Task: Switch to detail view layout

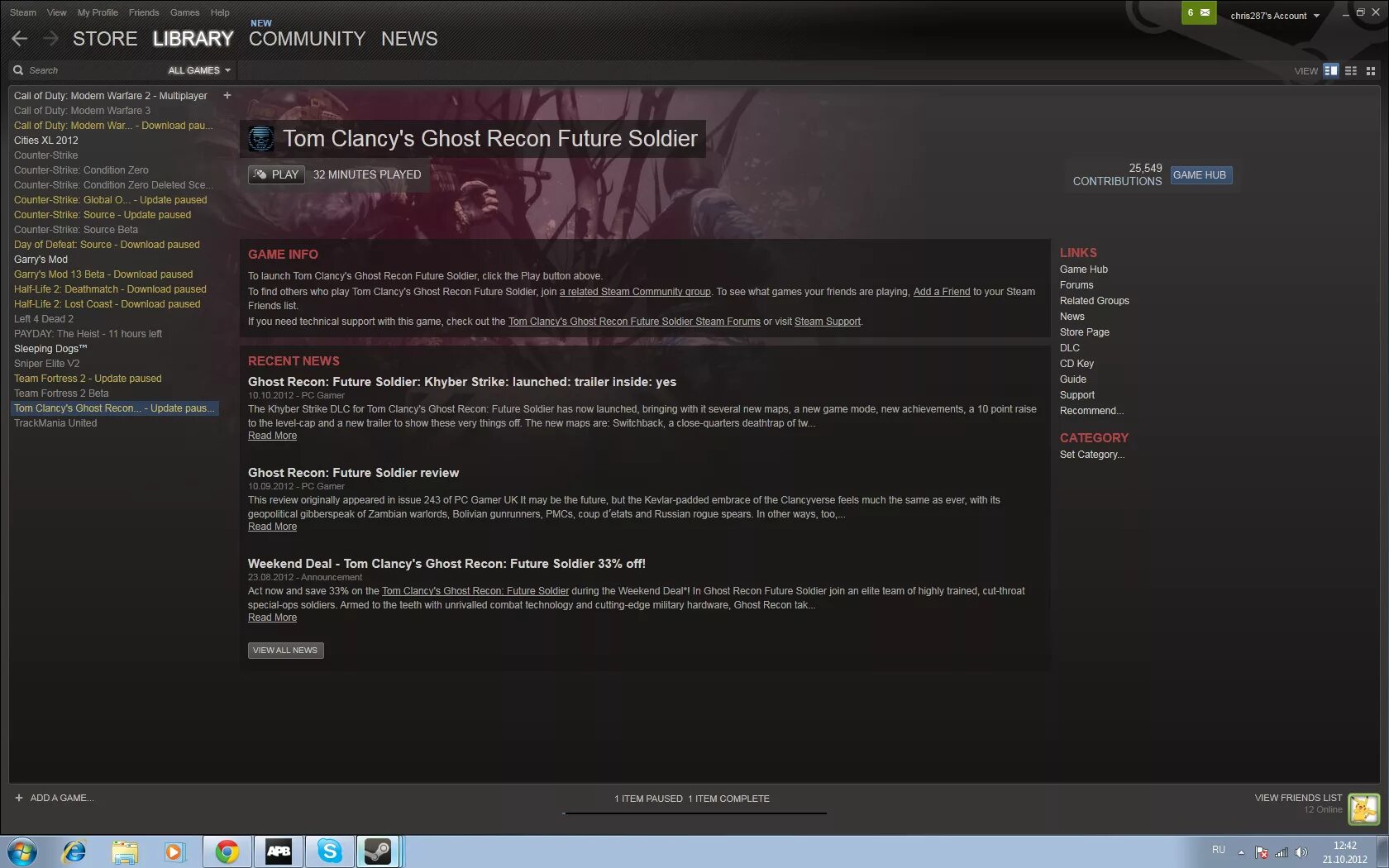Action: [1330, 70]
